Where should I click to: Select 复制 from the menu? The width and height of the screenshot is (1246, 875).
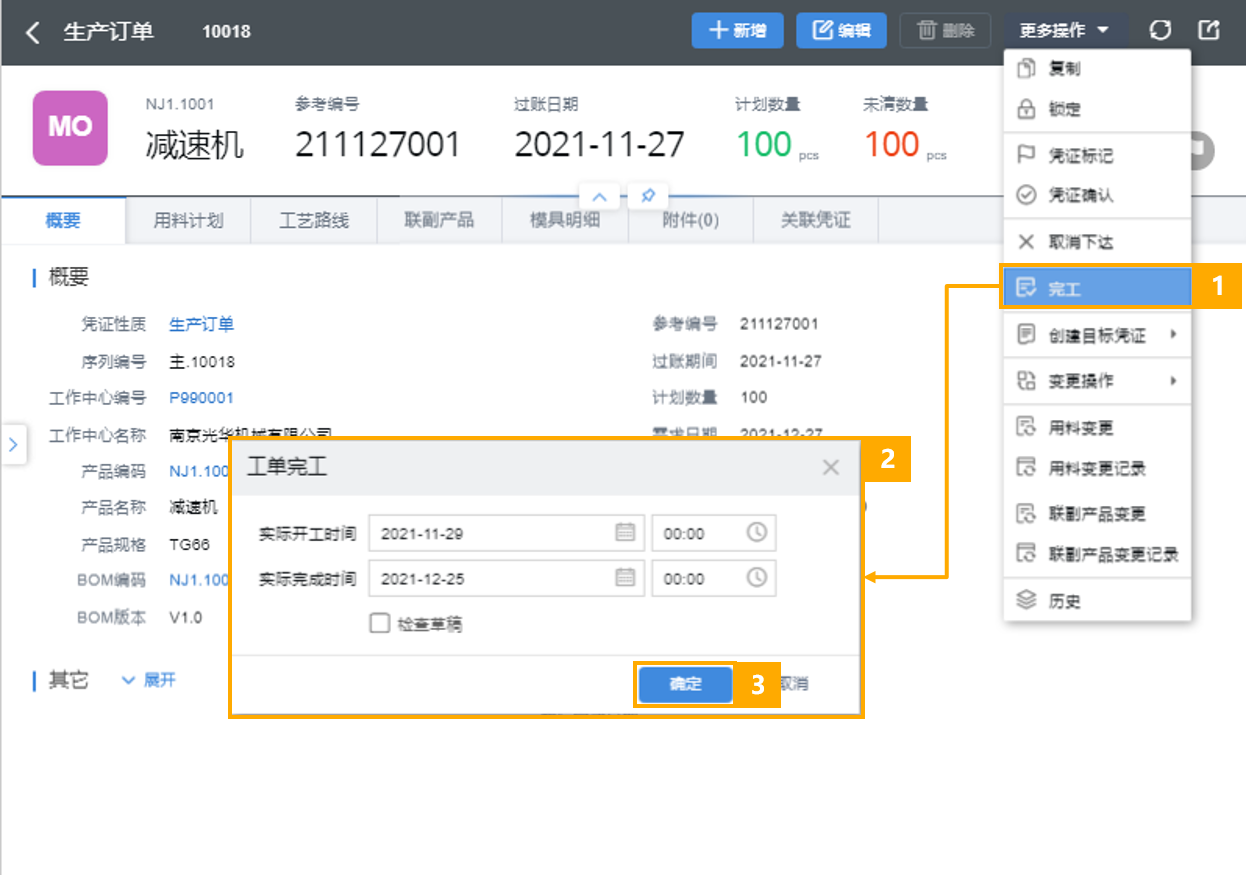pyautogui.click(x=1097, y=69)
